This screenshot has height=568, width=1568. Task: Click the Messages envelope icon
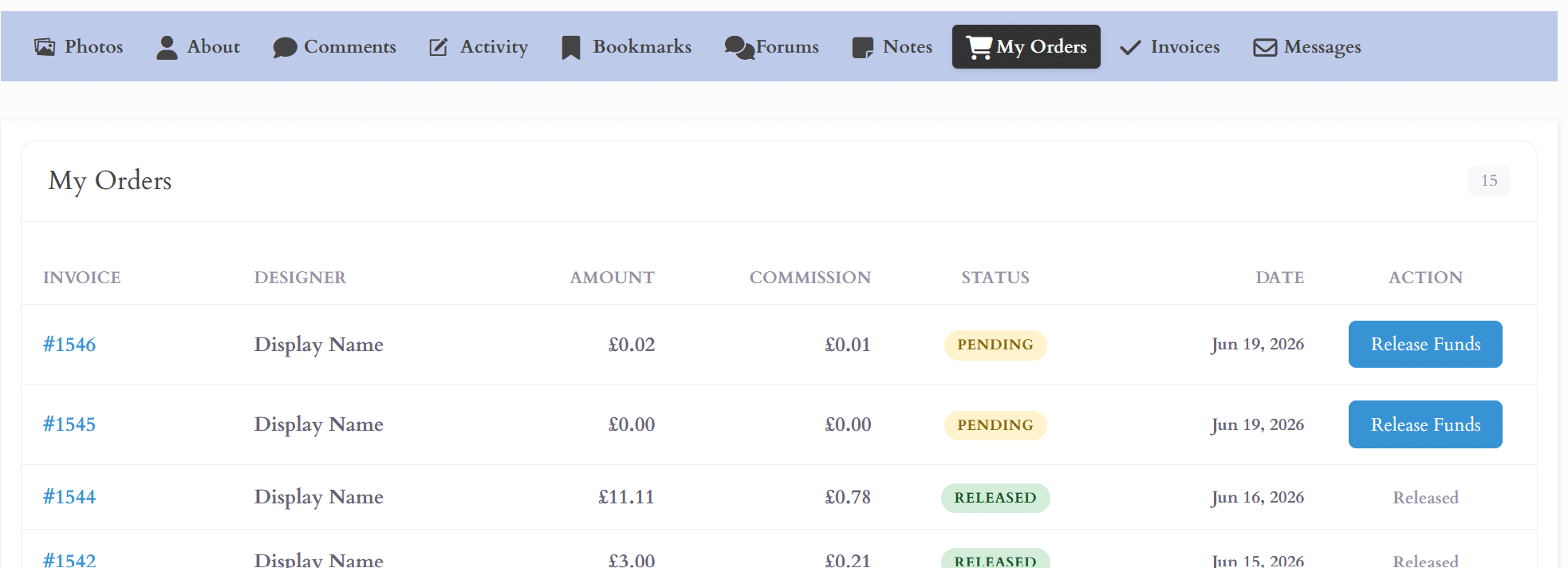pyautogui.click(x=1265, y=48)
